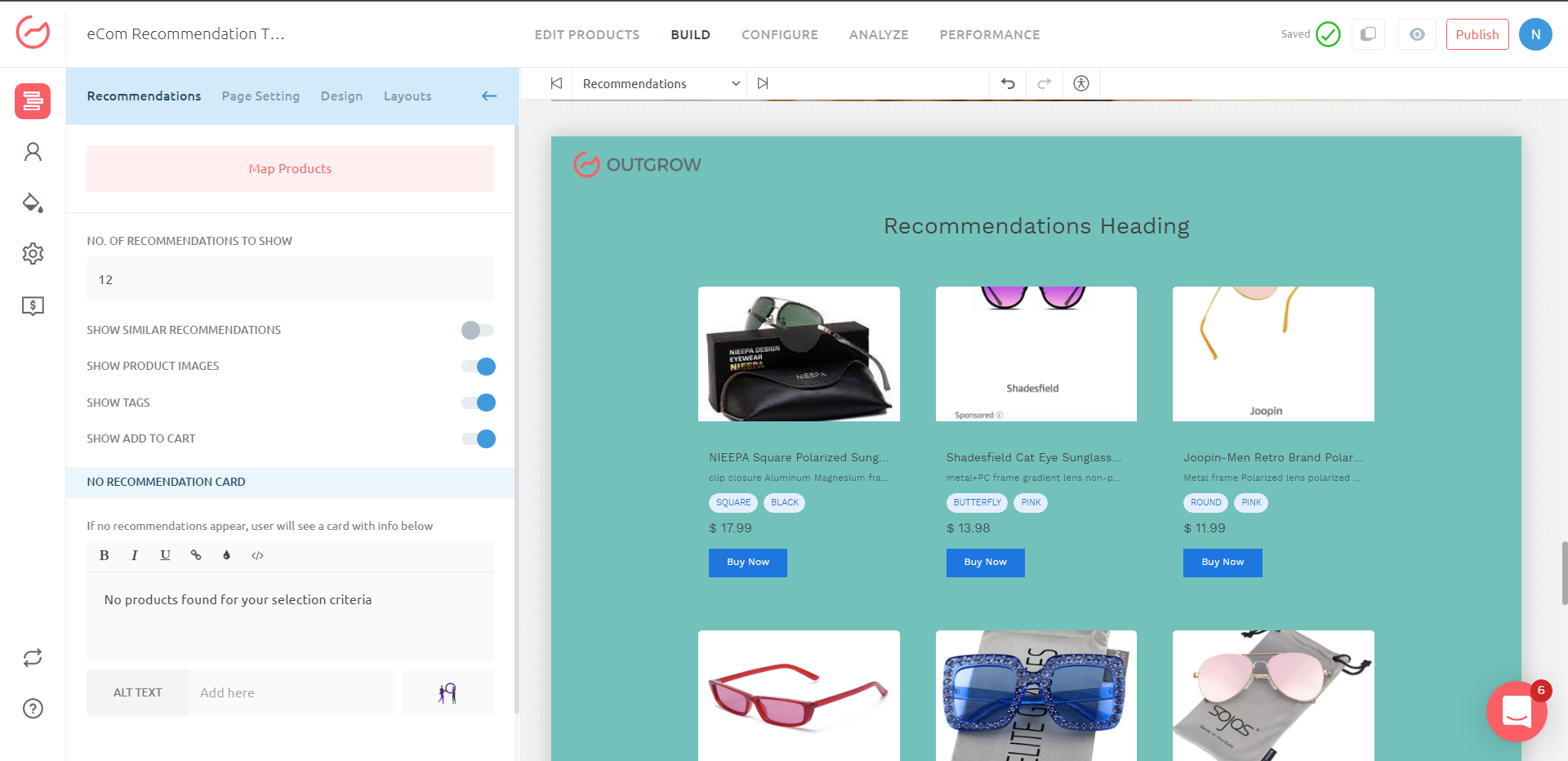Click the image upload icon beside alt text

tap(448, 692)
